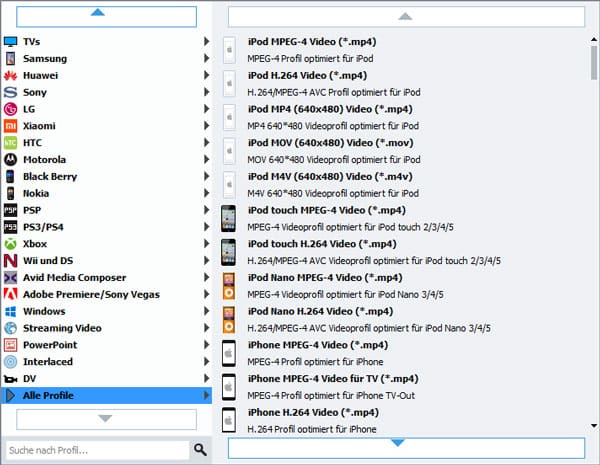The width and height of the screenshot is (600, 465).
Task: Select iPhone MPEG-4 Video für TV profile
Action: (404, 387)
